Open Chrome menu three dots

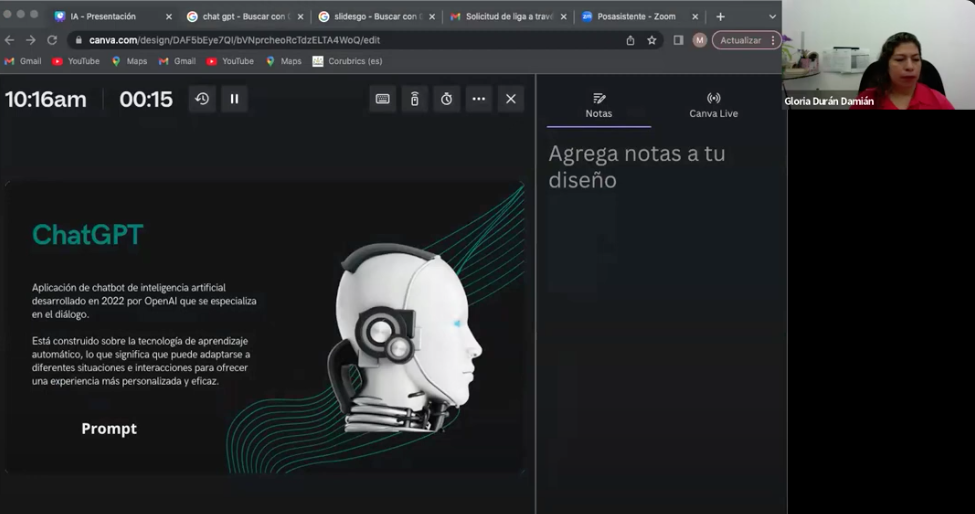coord(773,40)
